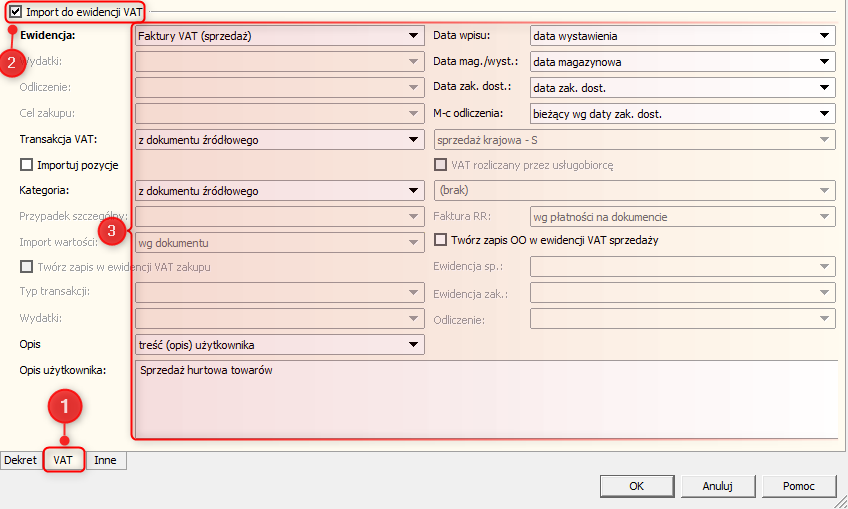Enable Importuj pozycje checkbox
The height and width of the screenshot is (509, 848).
27,164
